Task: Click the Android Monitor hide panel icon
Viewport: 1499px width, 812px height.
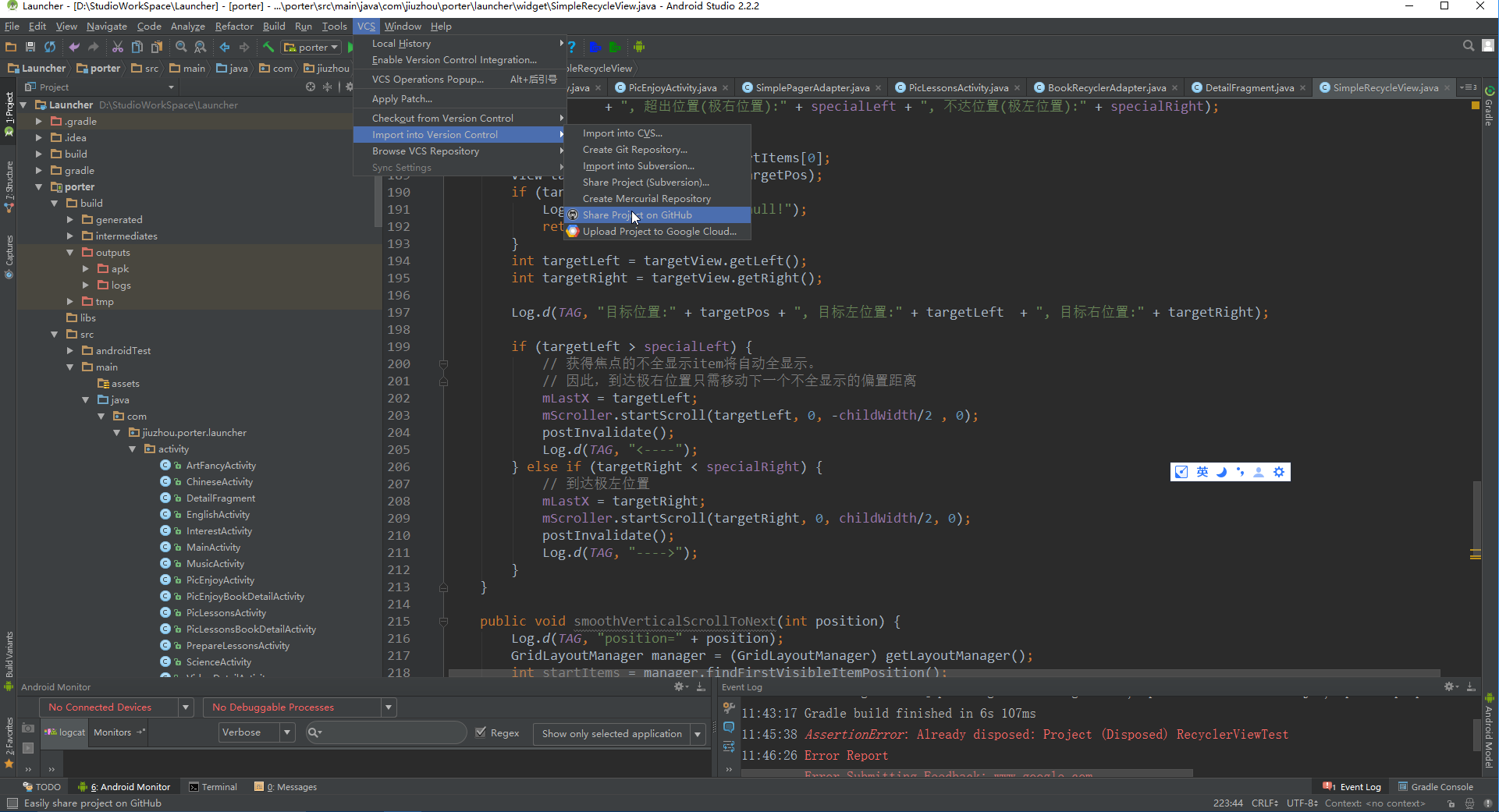Action: 701,686
